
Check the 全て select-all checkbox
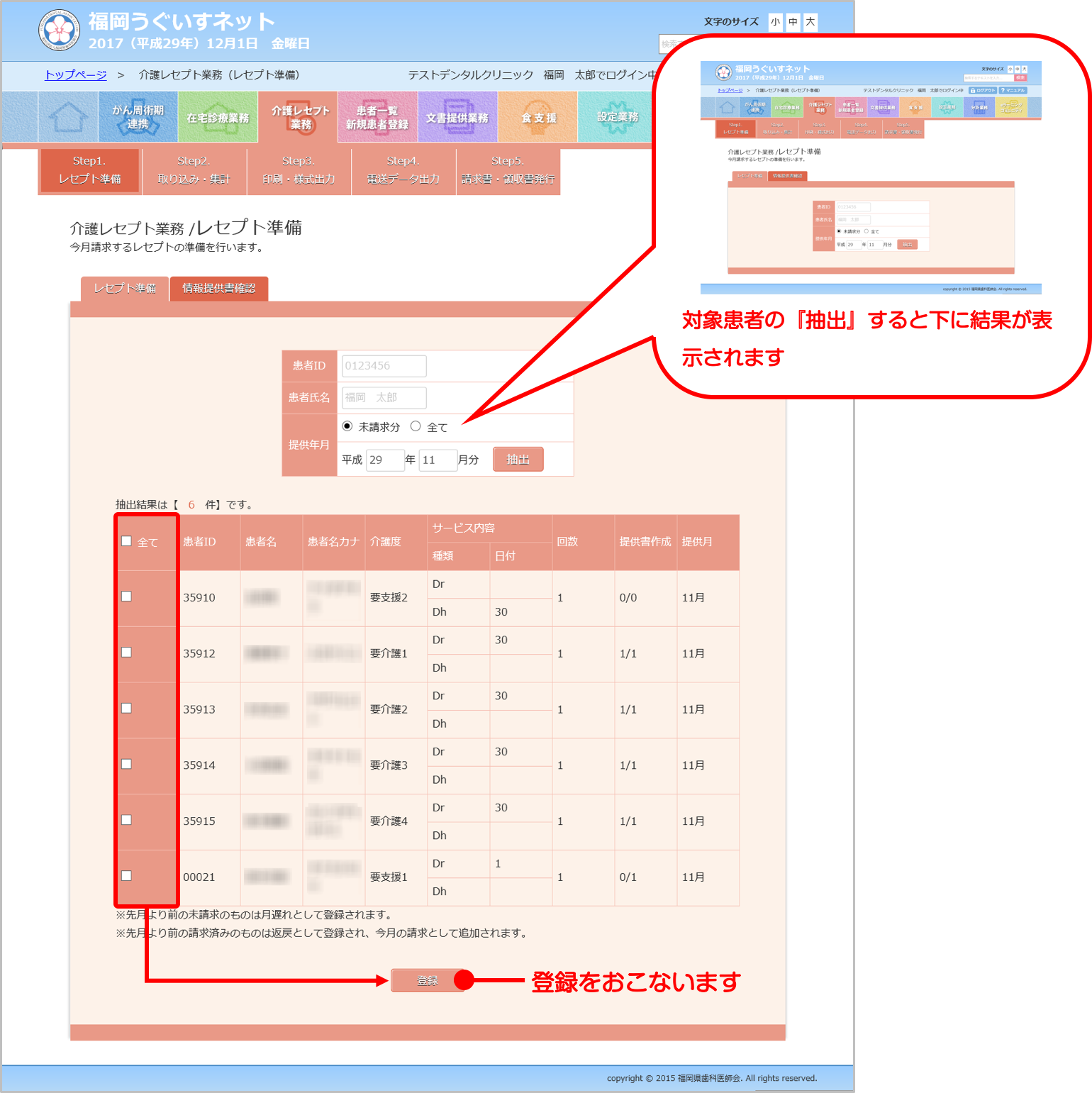click(126, 541)
